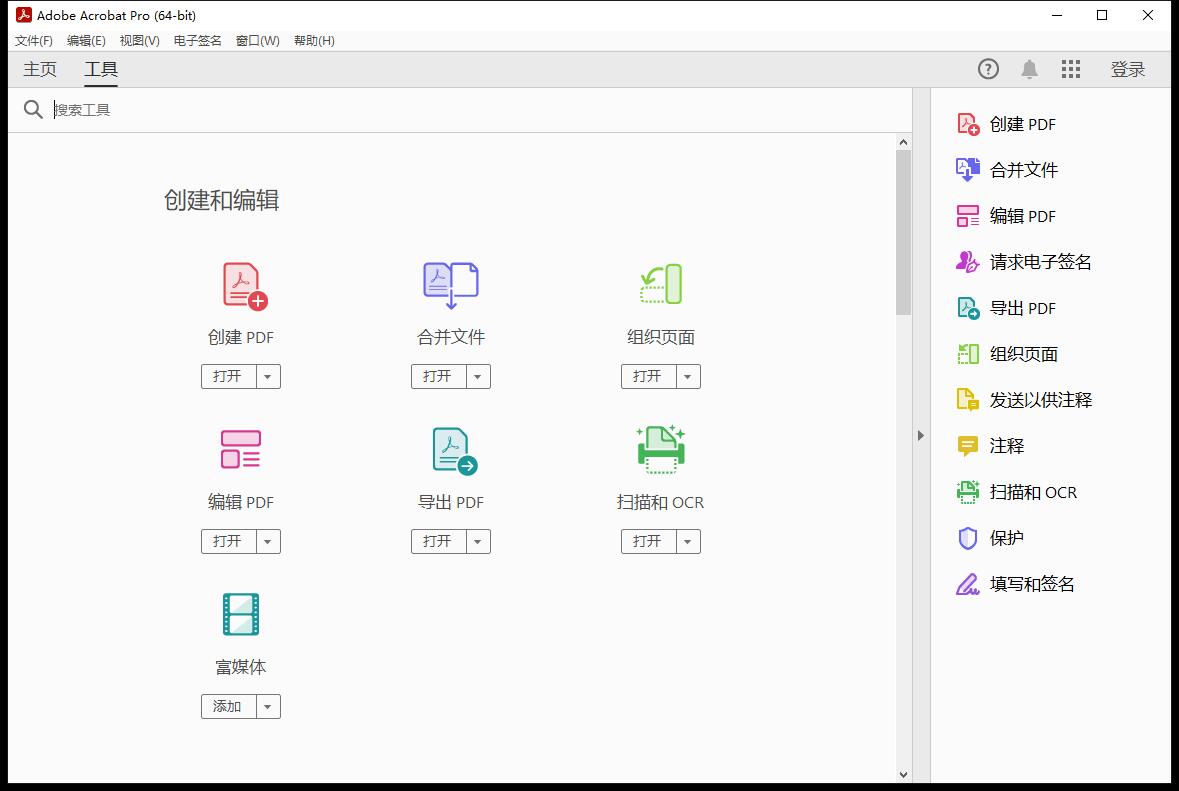The image size is (1179, 791).
Task: Click the scroll up arrow of tools list
Action: (903, 142)
